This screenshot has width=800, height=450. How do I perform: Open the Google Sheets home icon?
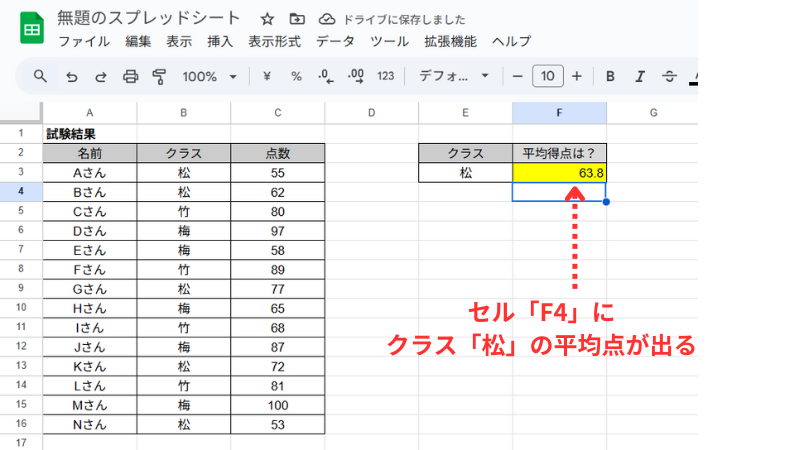click(x=32, y=28)
